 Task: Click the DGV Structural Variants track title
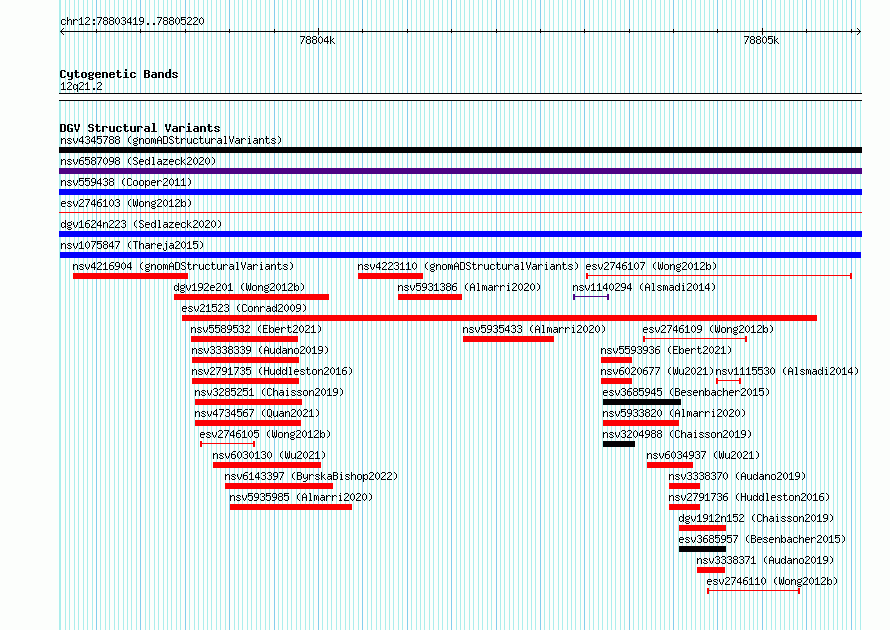tap(140, 128)
